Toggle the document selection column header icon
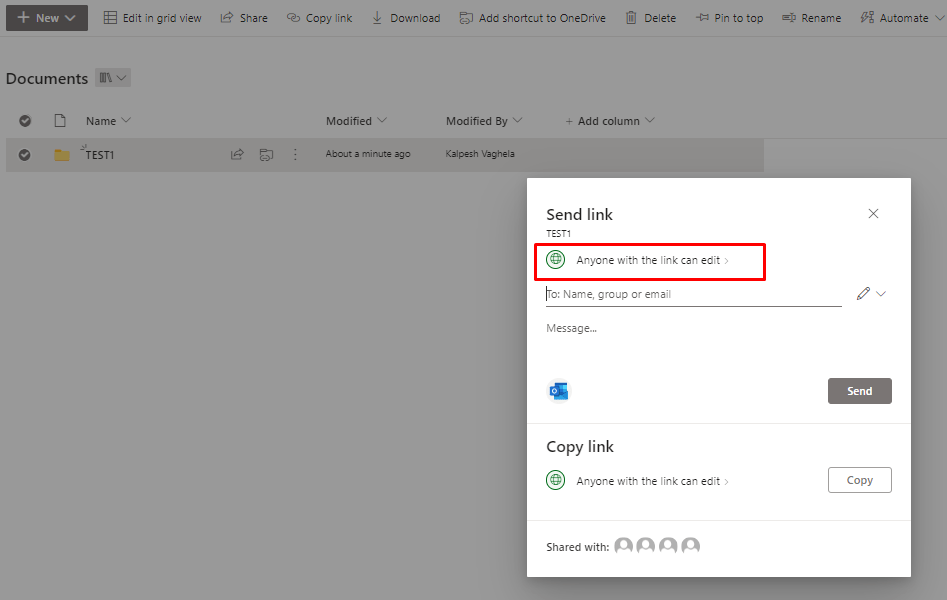This screenshot has width=947, height=600. [59, 120]
